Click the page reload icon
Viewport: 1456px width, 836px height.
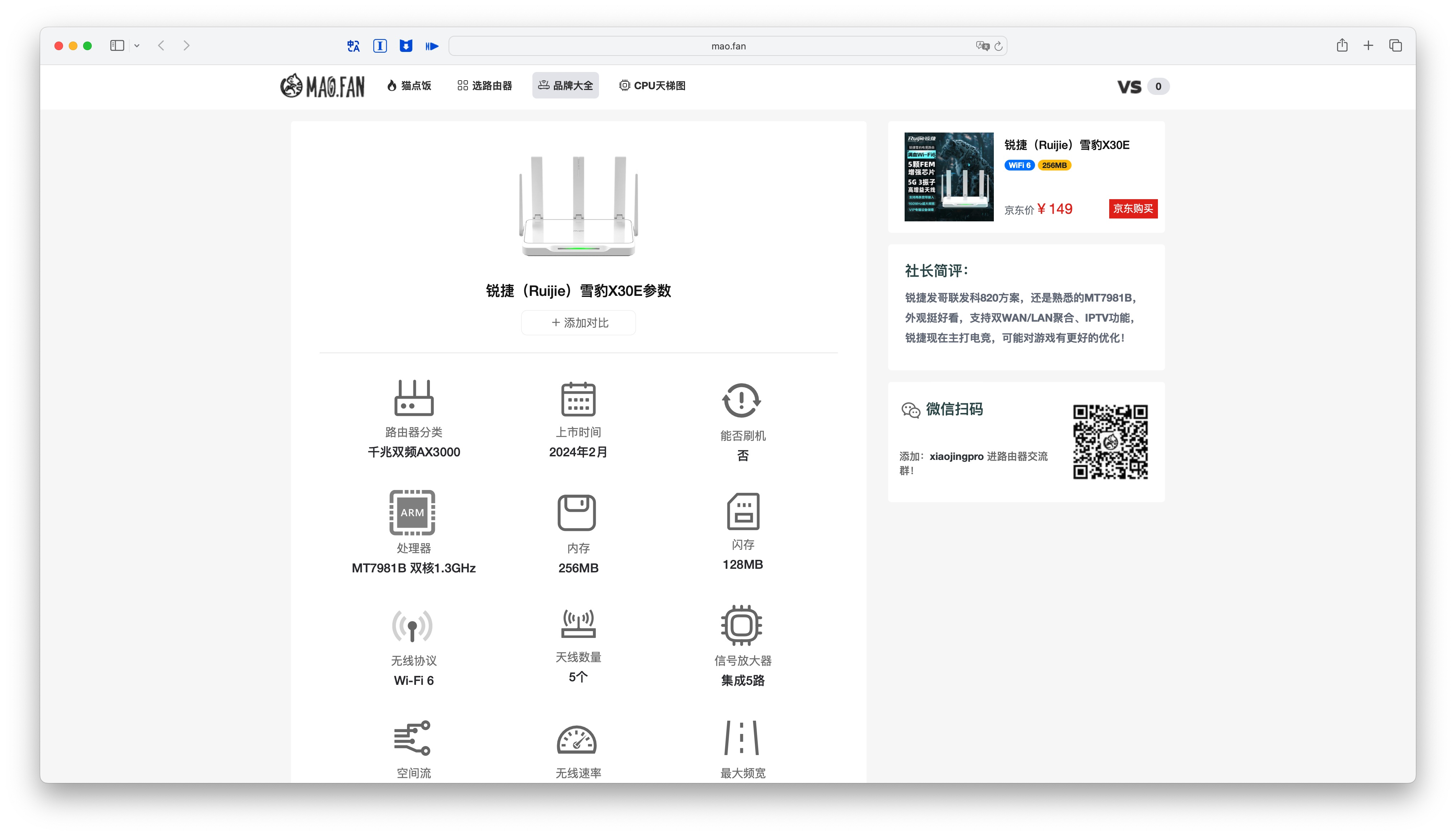tap(998, 46)
